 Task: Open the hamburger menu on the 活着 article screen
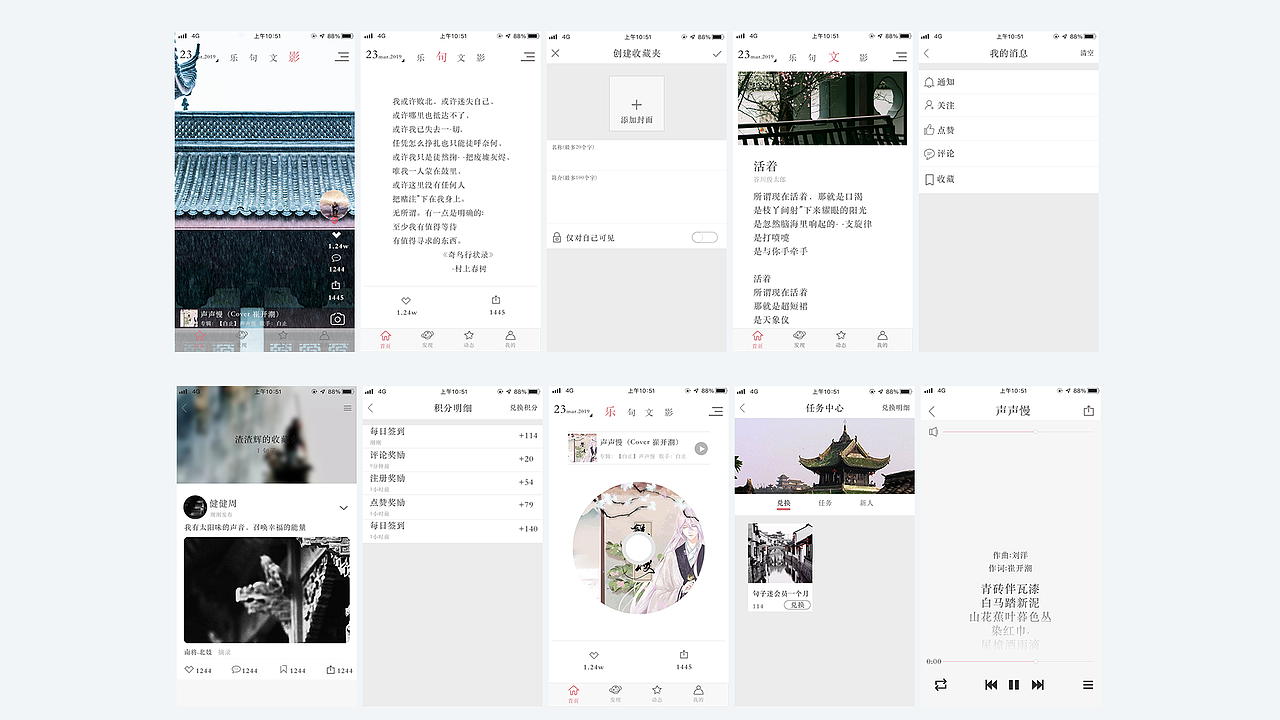pos(900,57)
